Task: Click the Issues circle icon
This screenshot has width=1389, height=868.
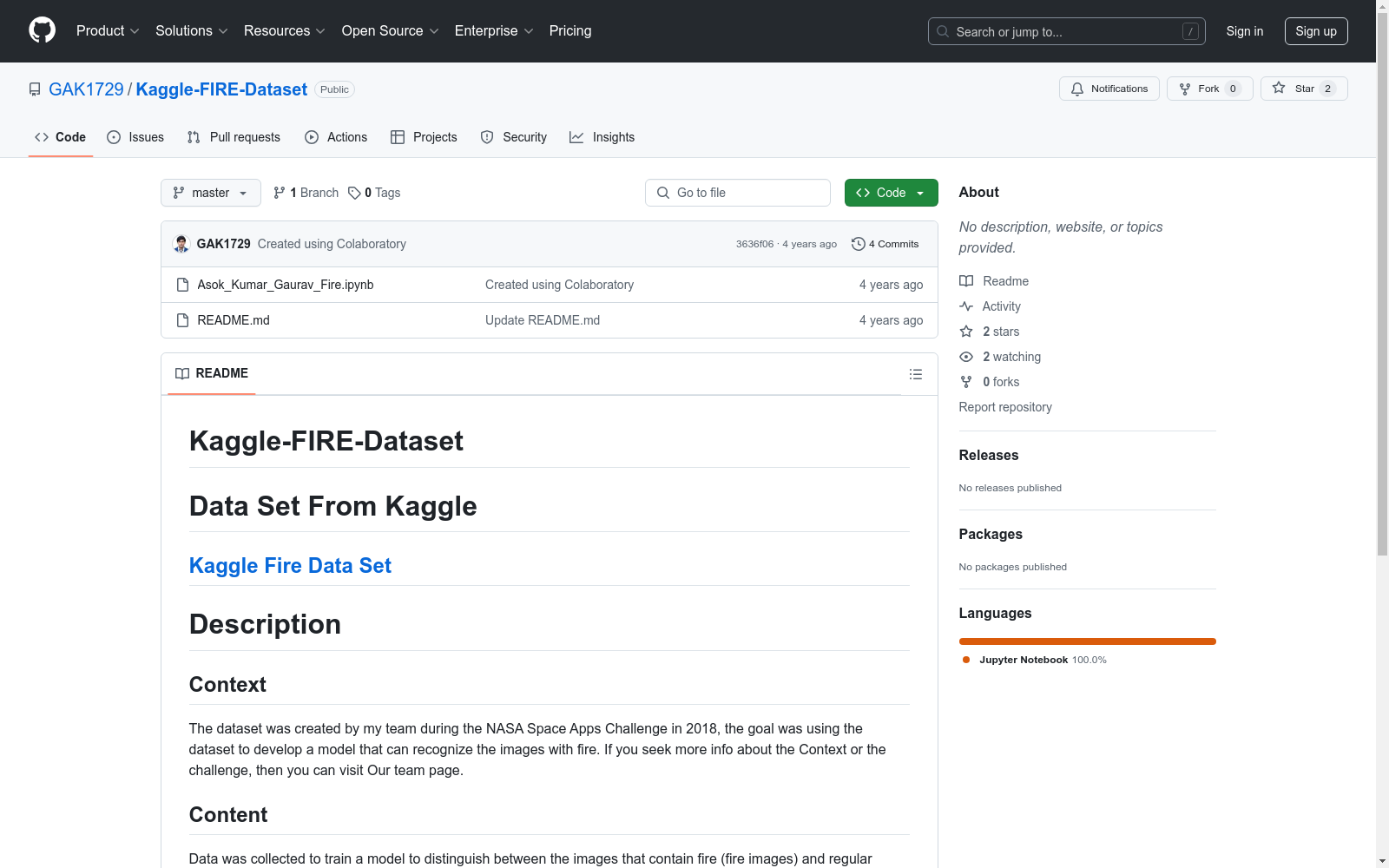Action: point(114,137)
